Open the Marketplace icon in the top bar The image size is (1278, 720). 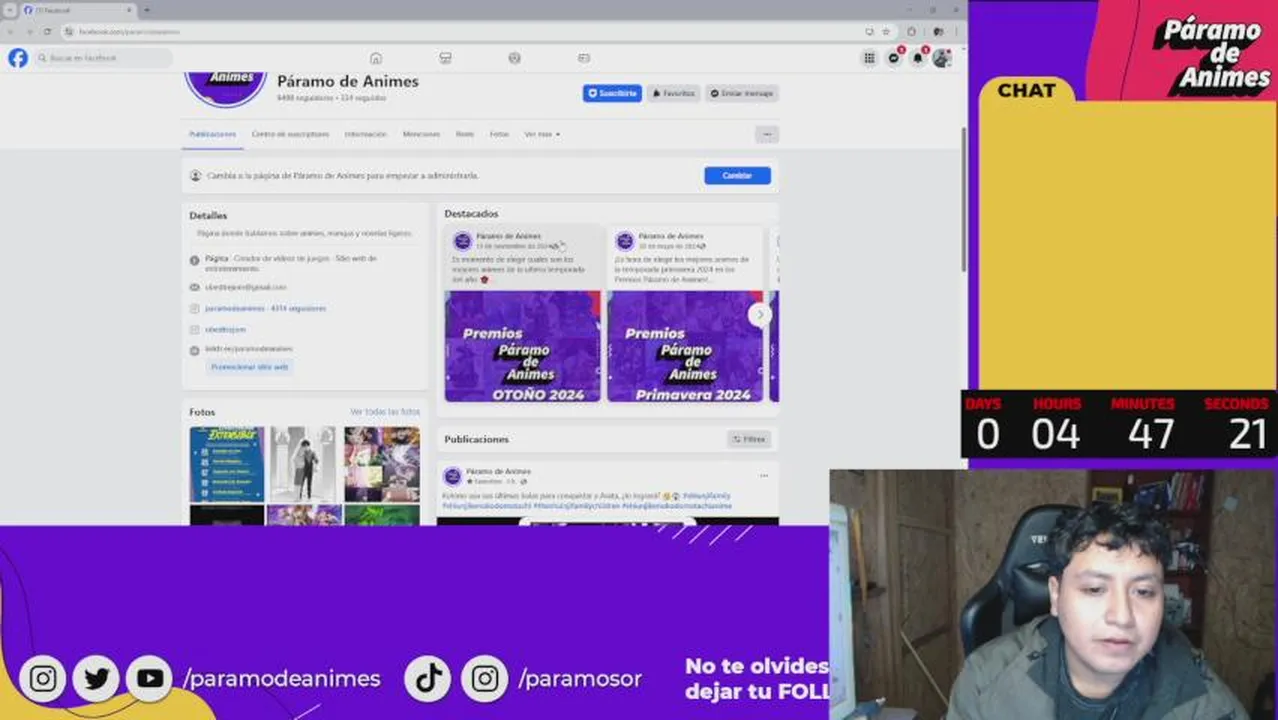(x=445, y=58)
